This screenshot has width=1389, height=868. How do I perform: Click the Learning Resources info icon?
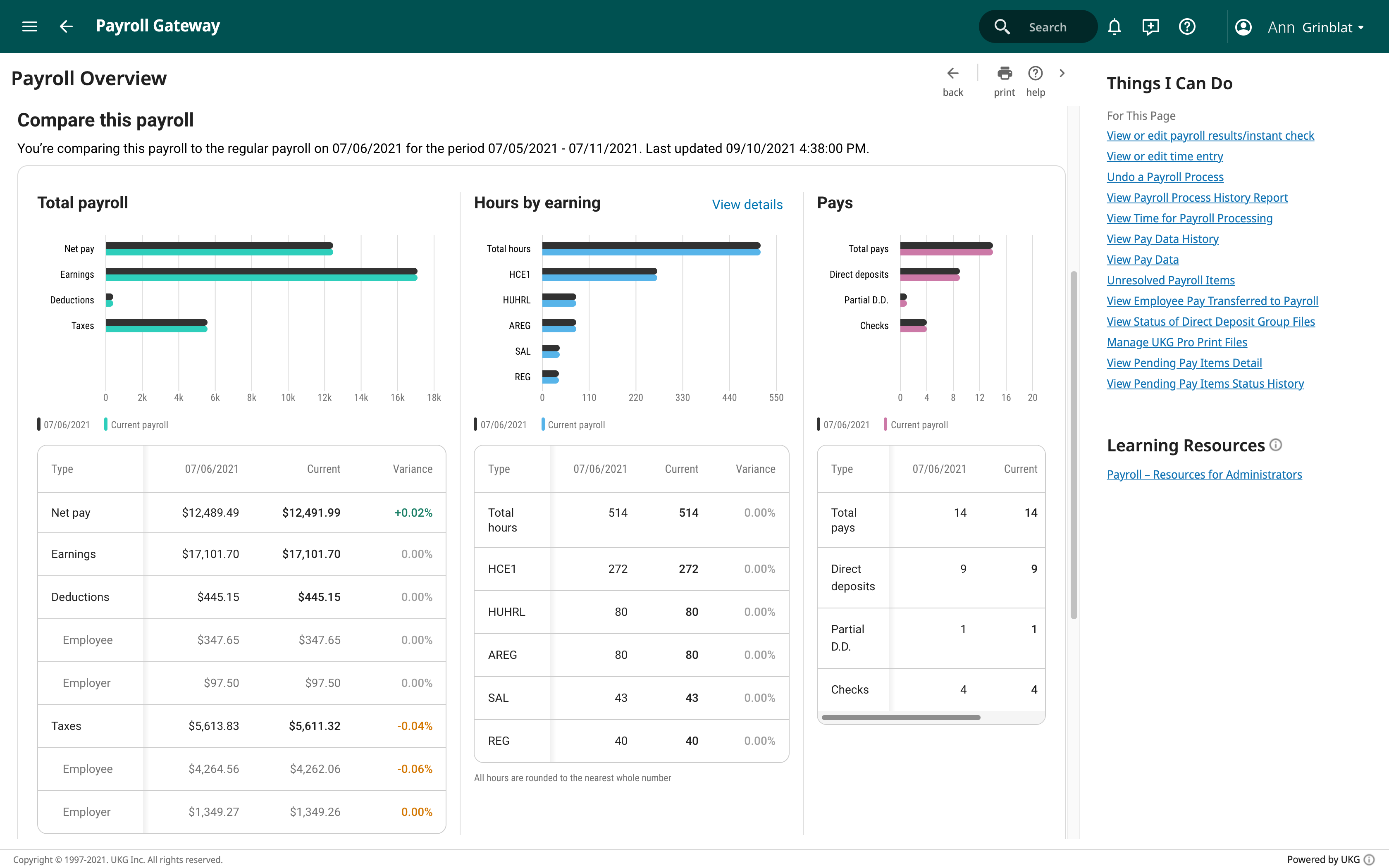1275,445
